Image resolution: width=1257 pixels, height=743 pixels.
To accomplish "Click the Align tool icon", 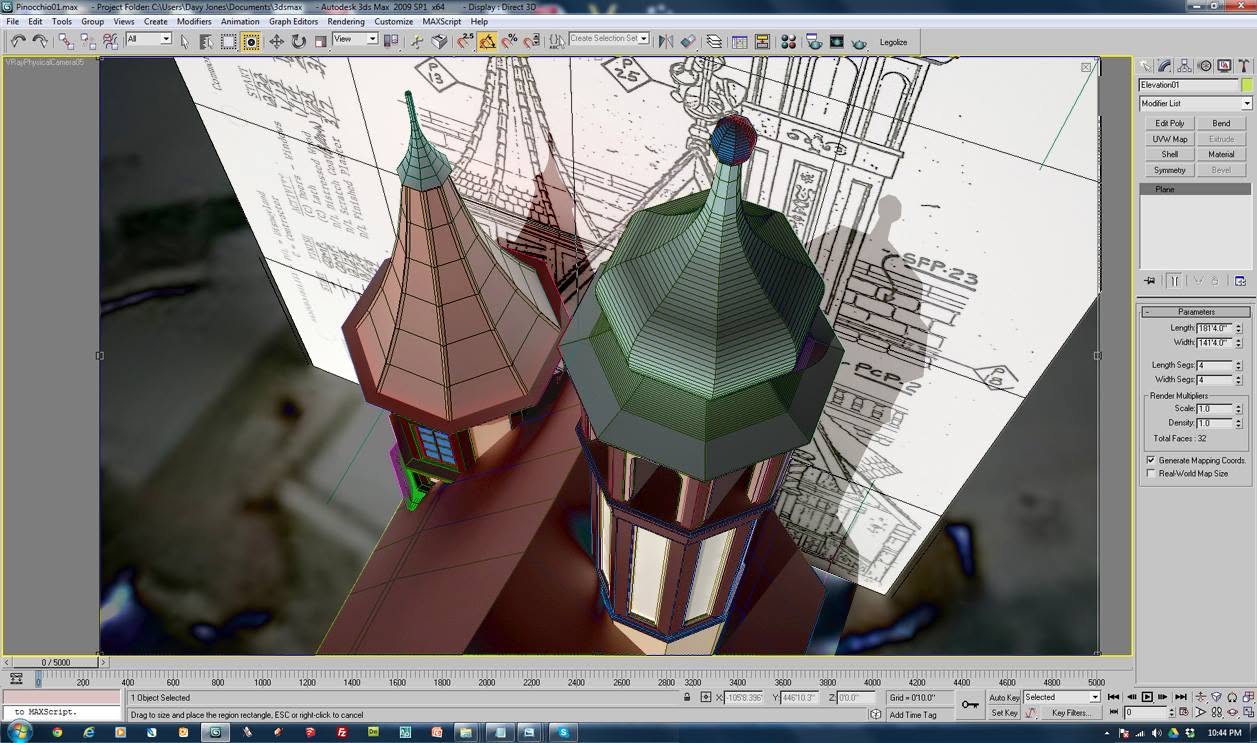I will 688,41.
